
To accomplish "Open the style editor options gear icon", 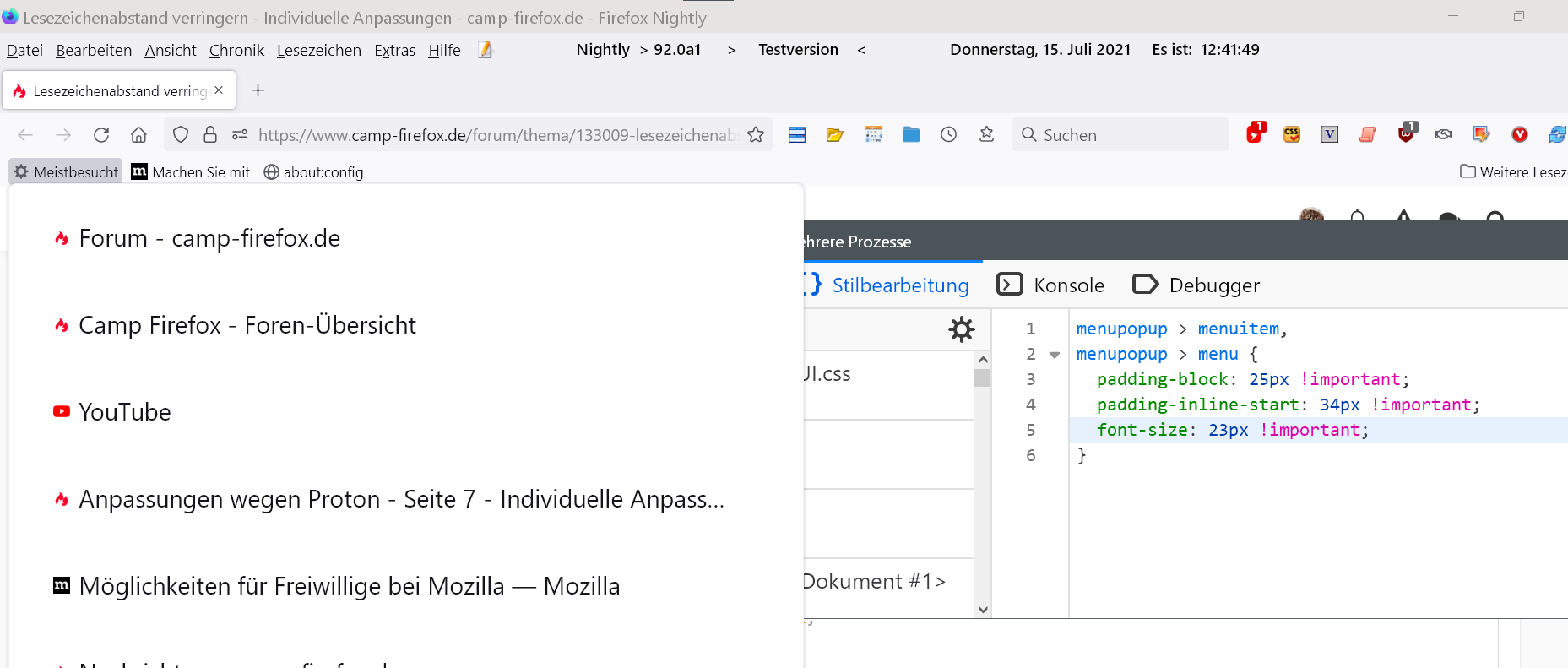I will point(962,329).
